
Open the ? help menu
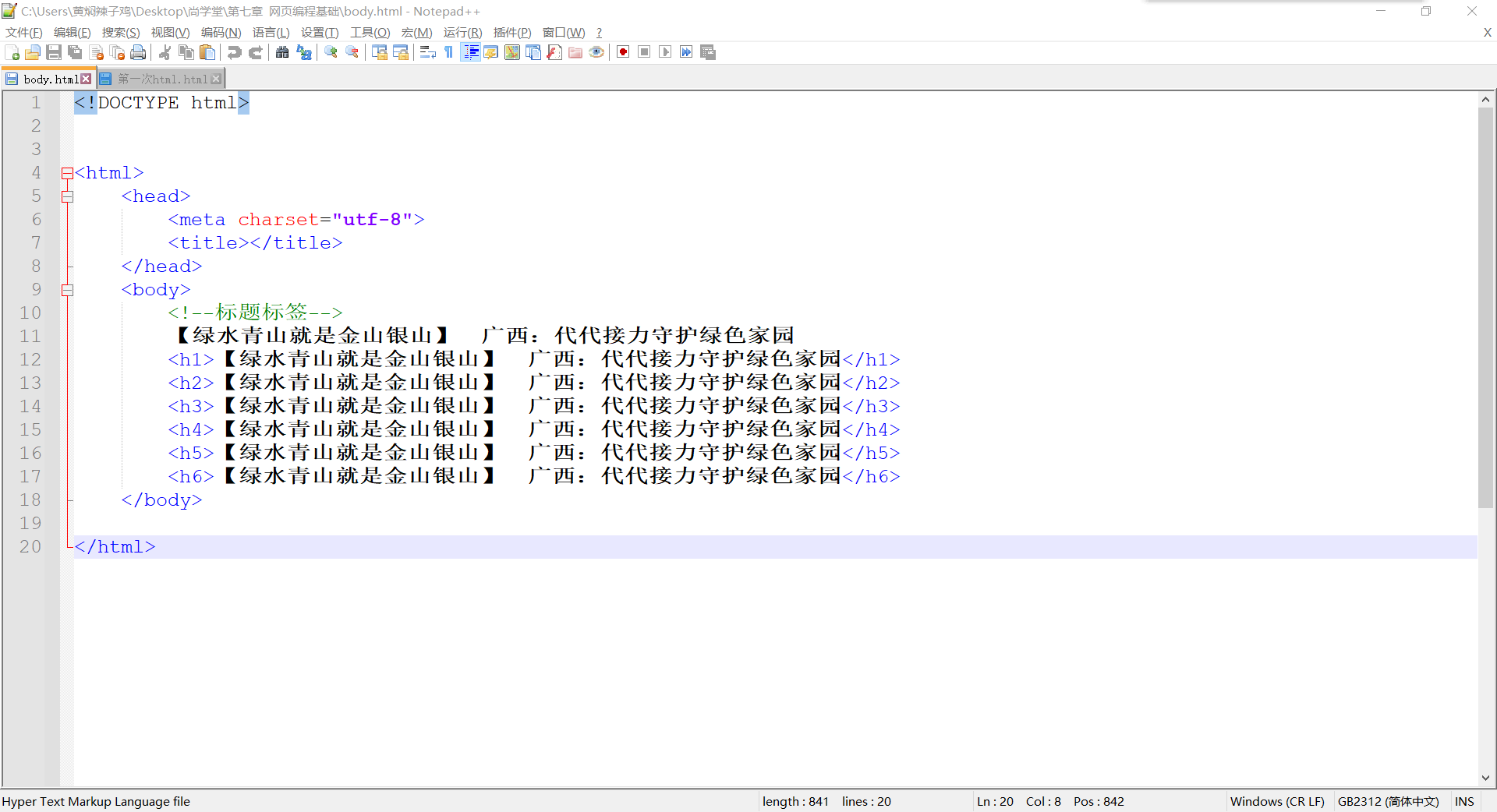pos(599,32)
